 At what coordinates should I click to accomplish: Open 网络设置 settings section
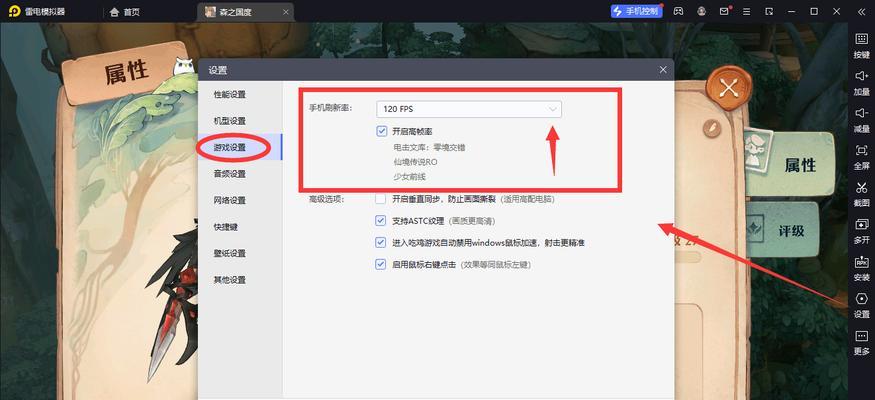(x=240, y=200)
